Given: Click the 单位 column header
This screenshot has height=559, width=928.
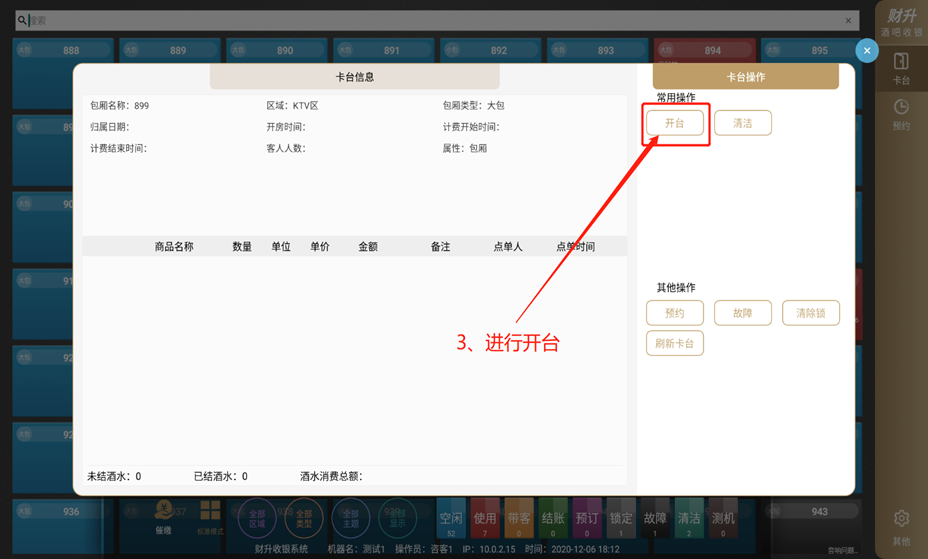Looking at the screenshot, I should click(x=281, y=247).
